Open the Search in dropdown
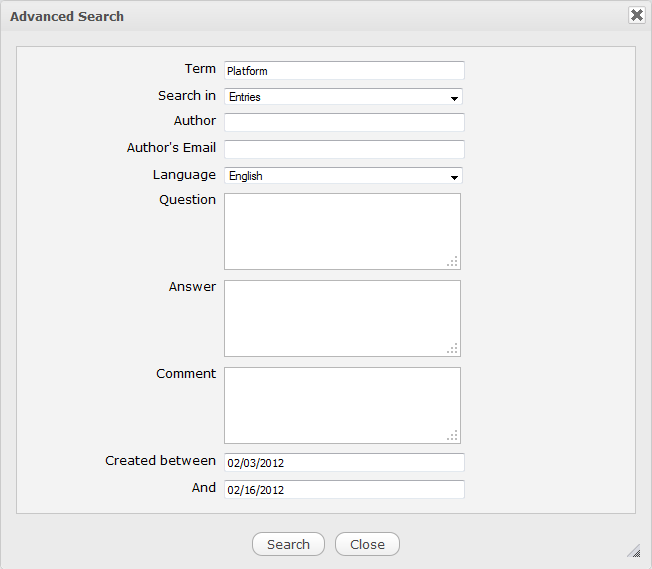652x569 pixels. 343,97
